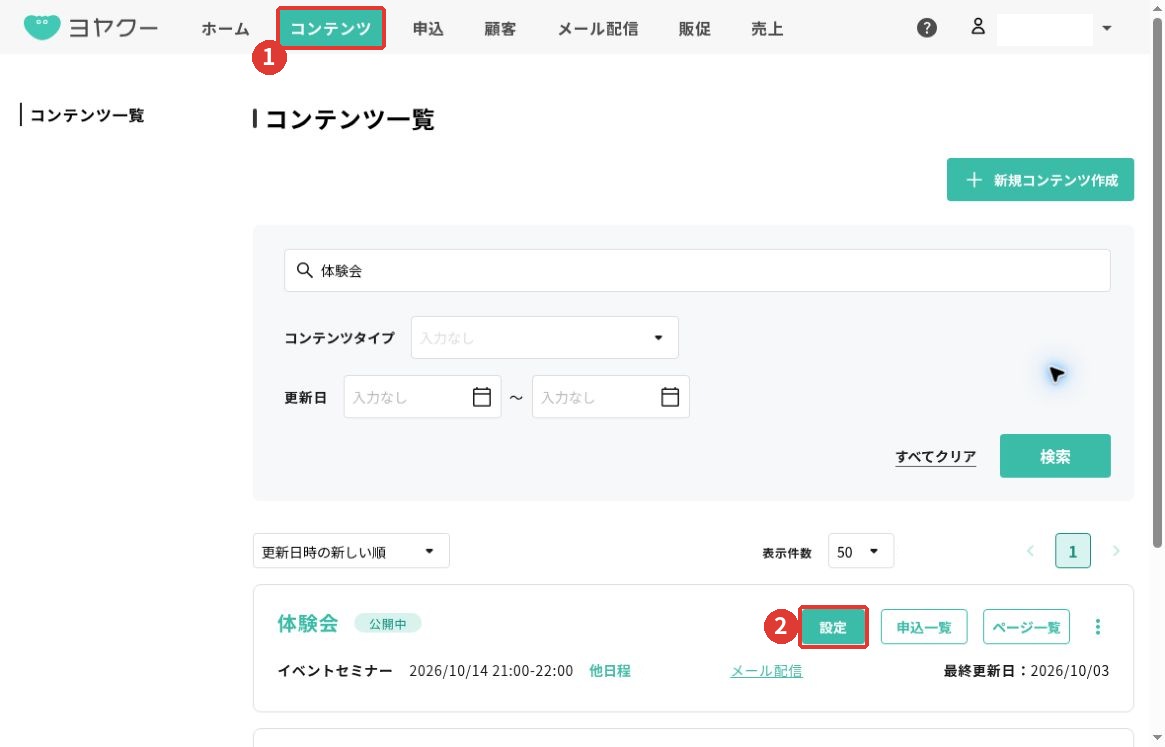This screenshot has width=1165, height=747.
Task: Open the 売上 menu item
Action: pyautogui.click(x=767, y=29)
